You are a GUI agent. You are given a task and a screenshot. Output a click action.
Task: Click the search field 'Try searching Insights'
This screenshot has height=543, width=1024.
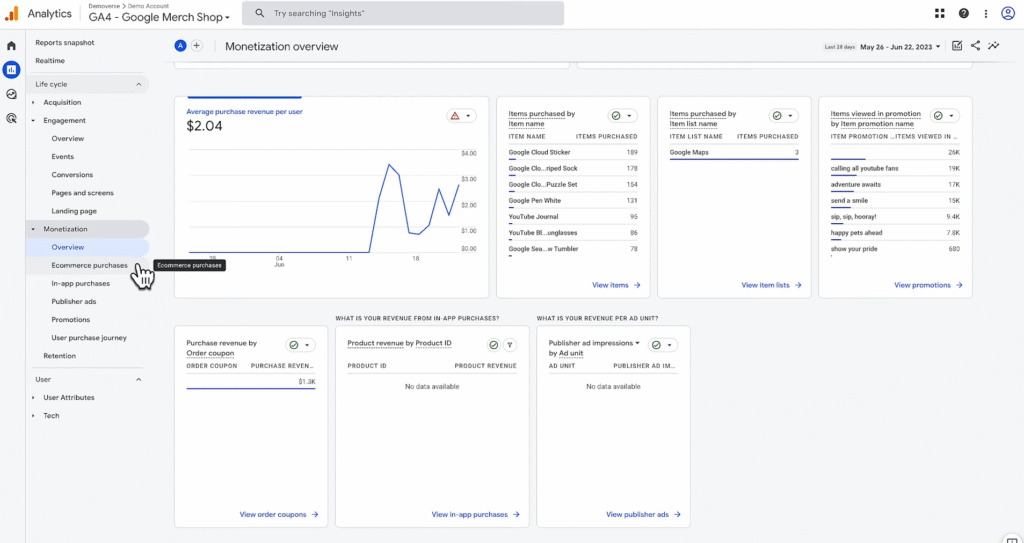[x=403, y=13]
